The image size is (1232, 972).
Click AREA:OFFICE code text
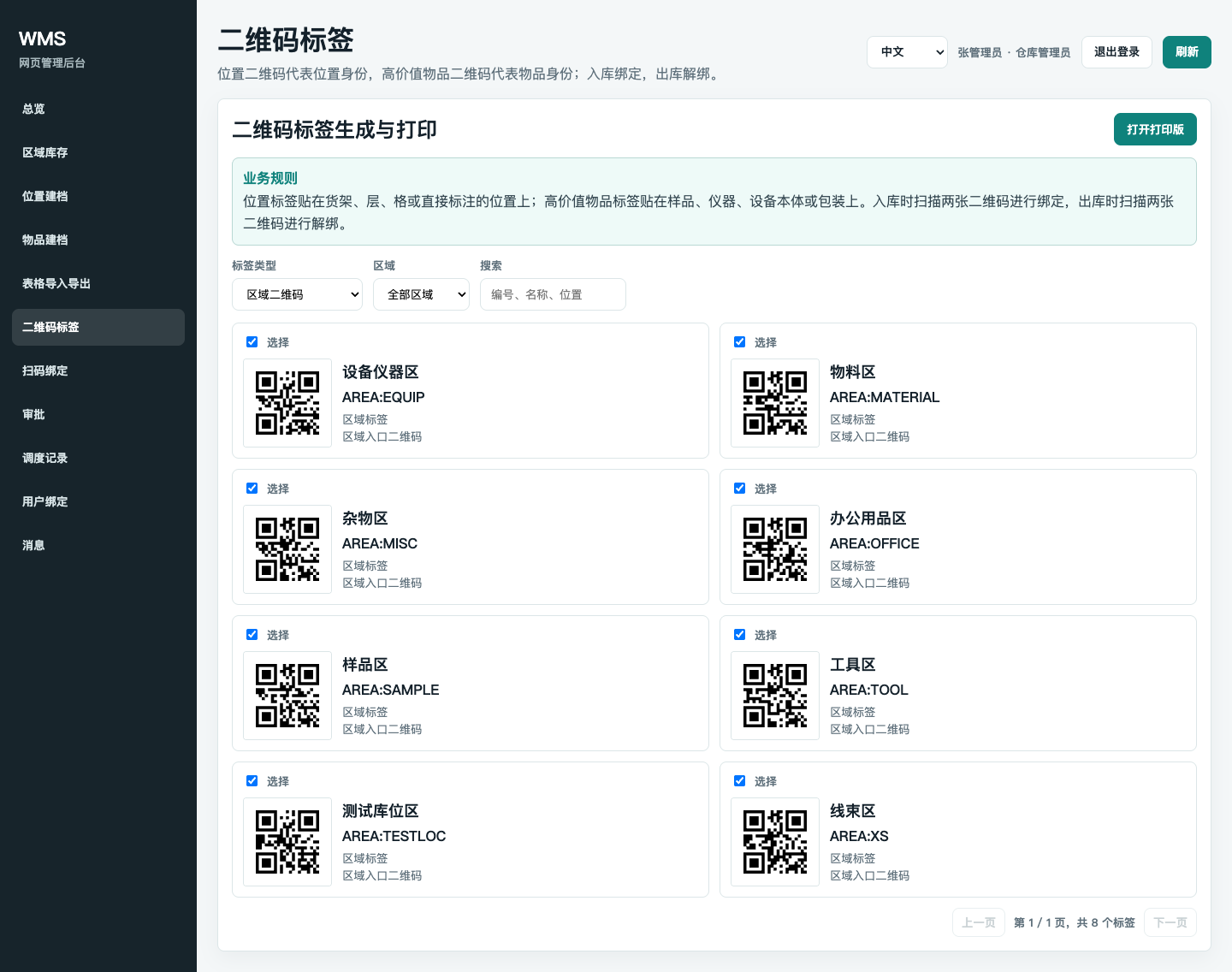point(874,543)
